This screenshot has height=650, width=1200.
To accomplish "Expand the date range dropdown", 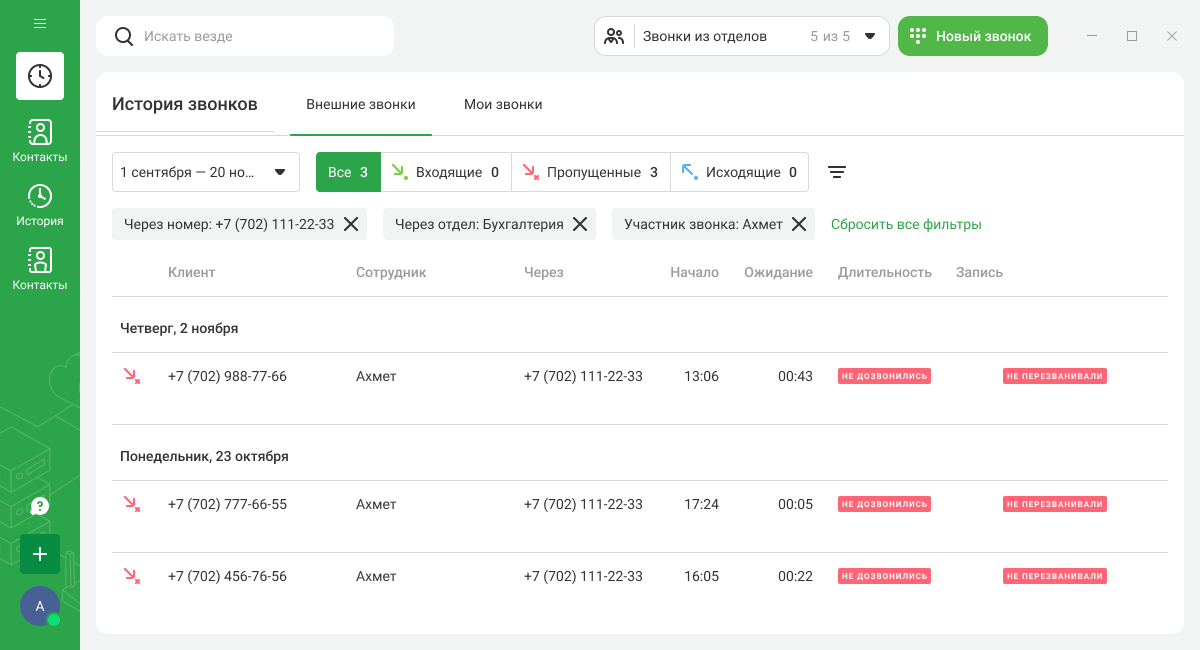I will (205, 172).
